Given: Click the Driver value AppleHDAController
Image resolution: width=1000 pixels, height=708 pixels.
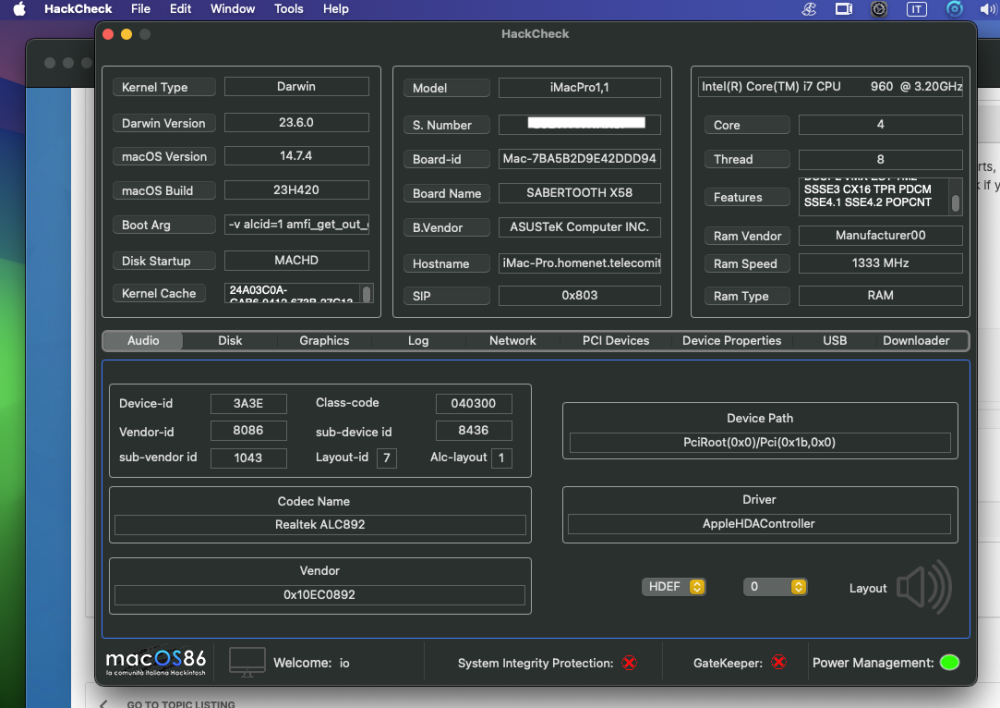Looking at the screenshot, I should click(x=759, y=524).
